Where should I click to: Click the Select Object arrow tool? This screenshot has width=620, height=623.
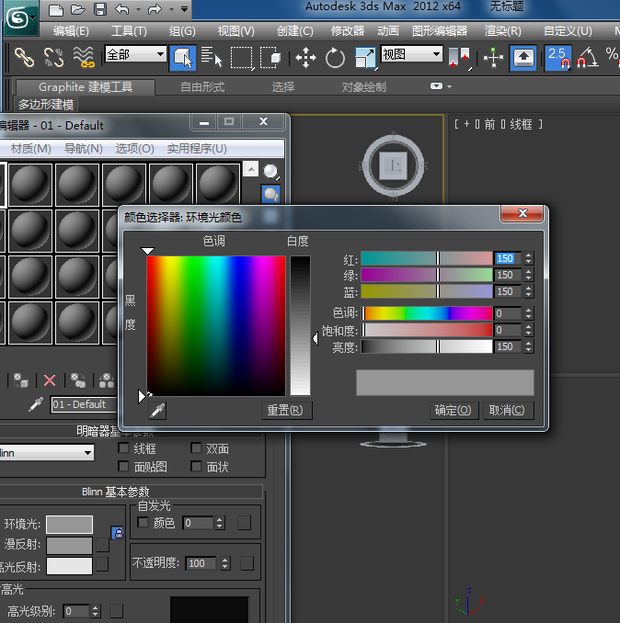tap(183, 57)
